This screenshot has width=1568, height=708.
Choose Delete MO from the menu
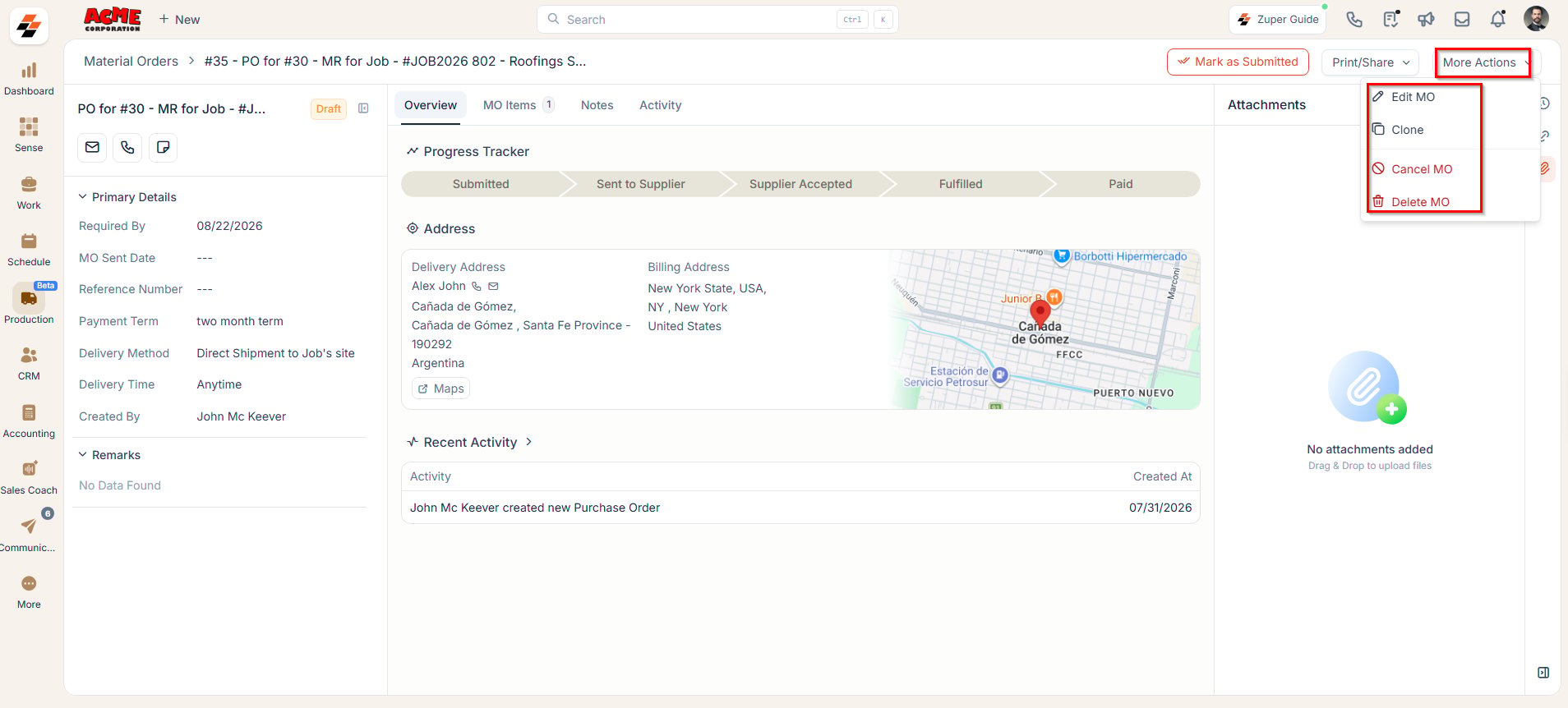[x=1421, y=202]
